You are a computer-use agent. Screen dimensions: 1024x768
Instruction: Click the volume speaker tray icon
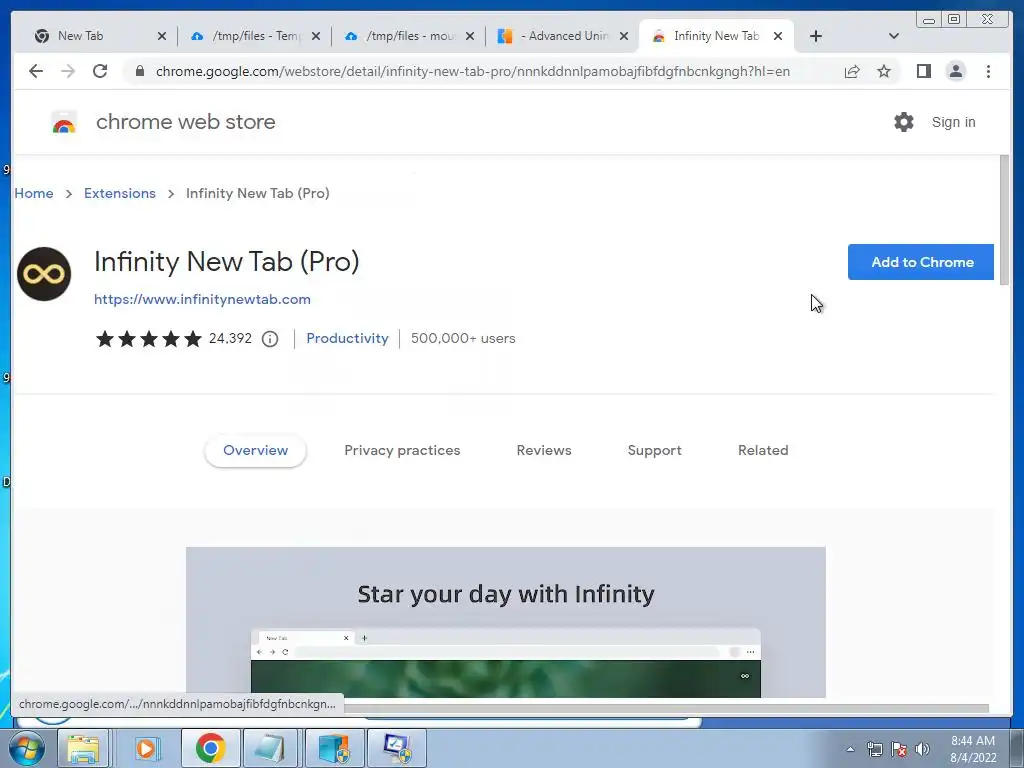point(922,749)
